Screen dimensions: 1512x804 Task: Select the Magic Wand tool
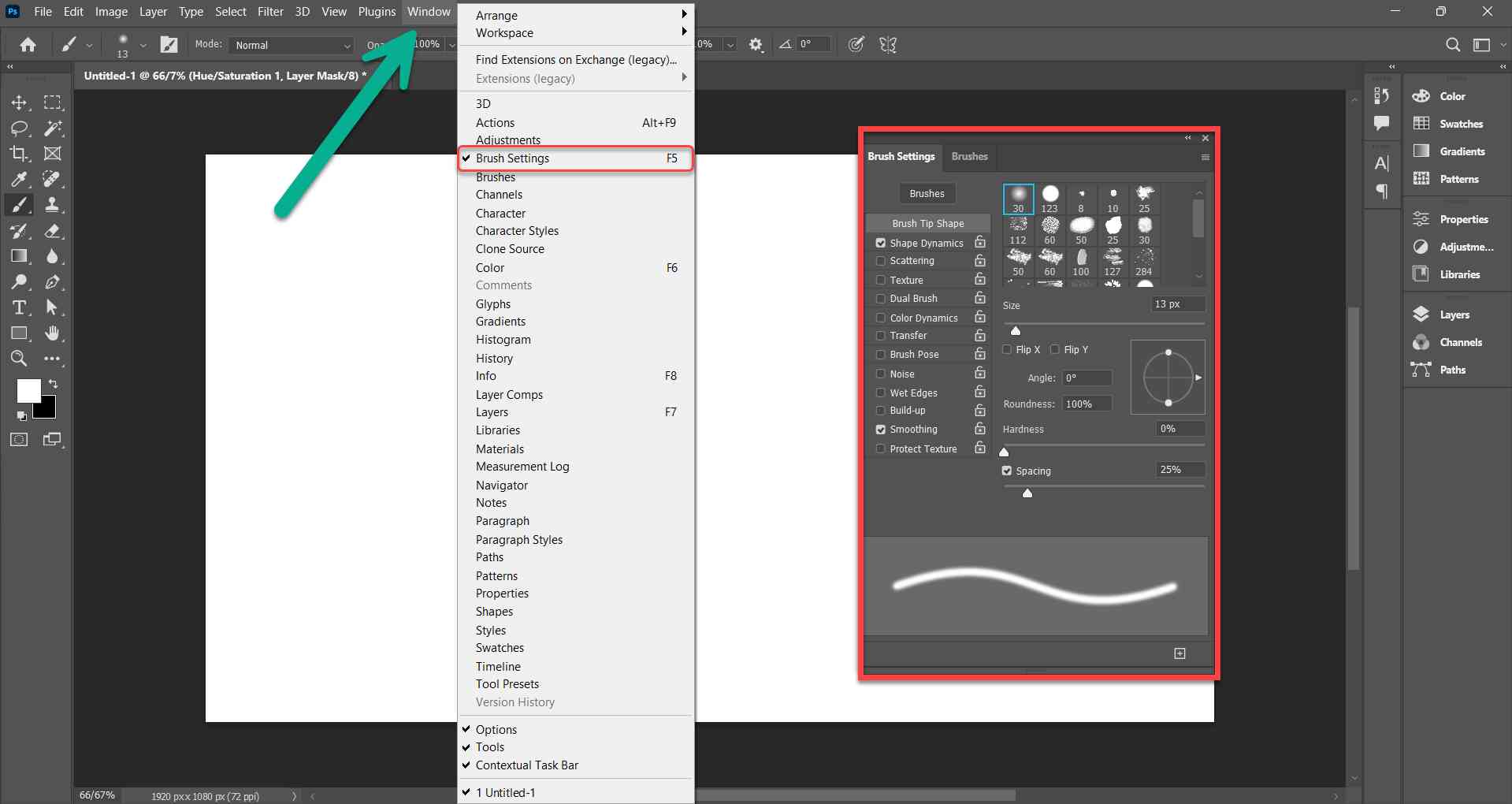point(53,128)
